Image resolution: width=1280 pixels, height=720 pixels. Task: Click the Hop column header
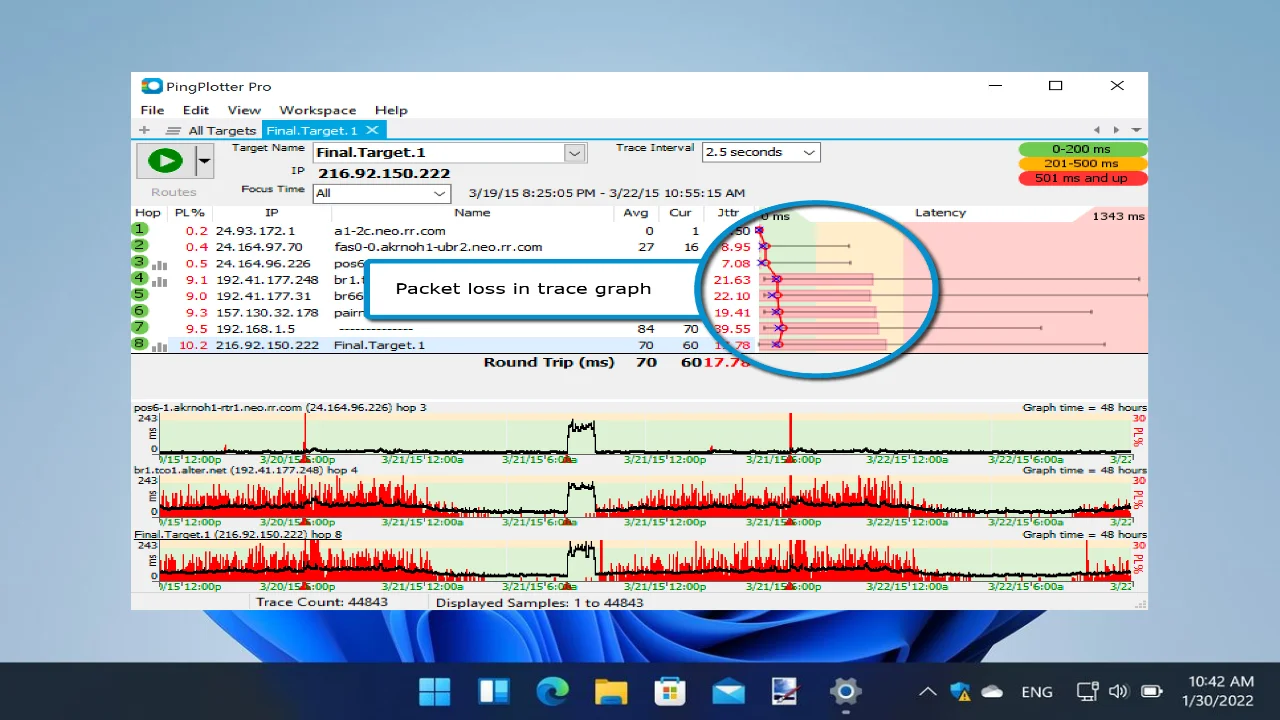tap(148, 213)
